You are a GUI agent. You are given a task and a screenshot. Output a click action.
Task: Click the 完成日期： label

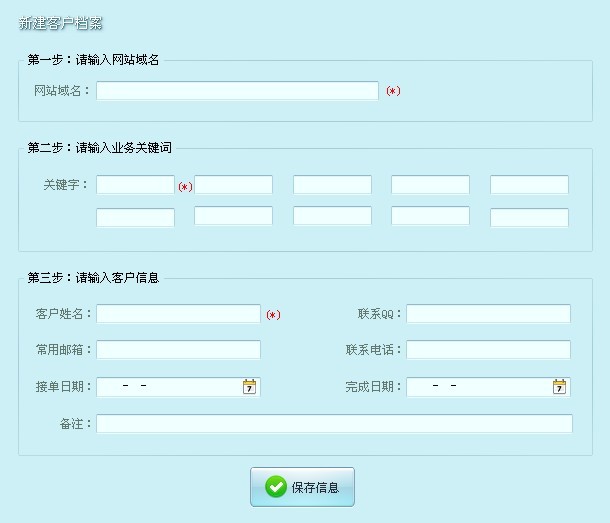click(374, 387)
